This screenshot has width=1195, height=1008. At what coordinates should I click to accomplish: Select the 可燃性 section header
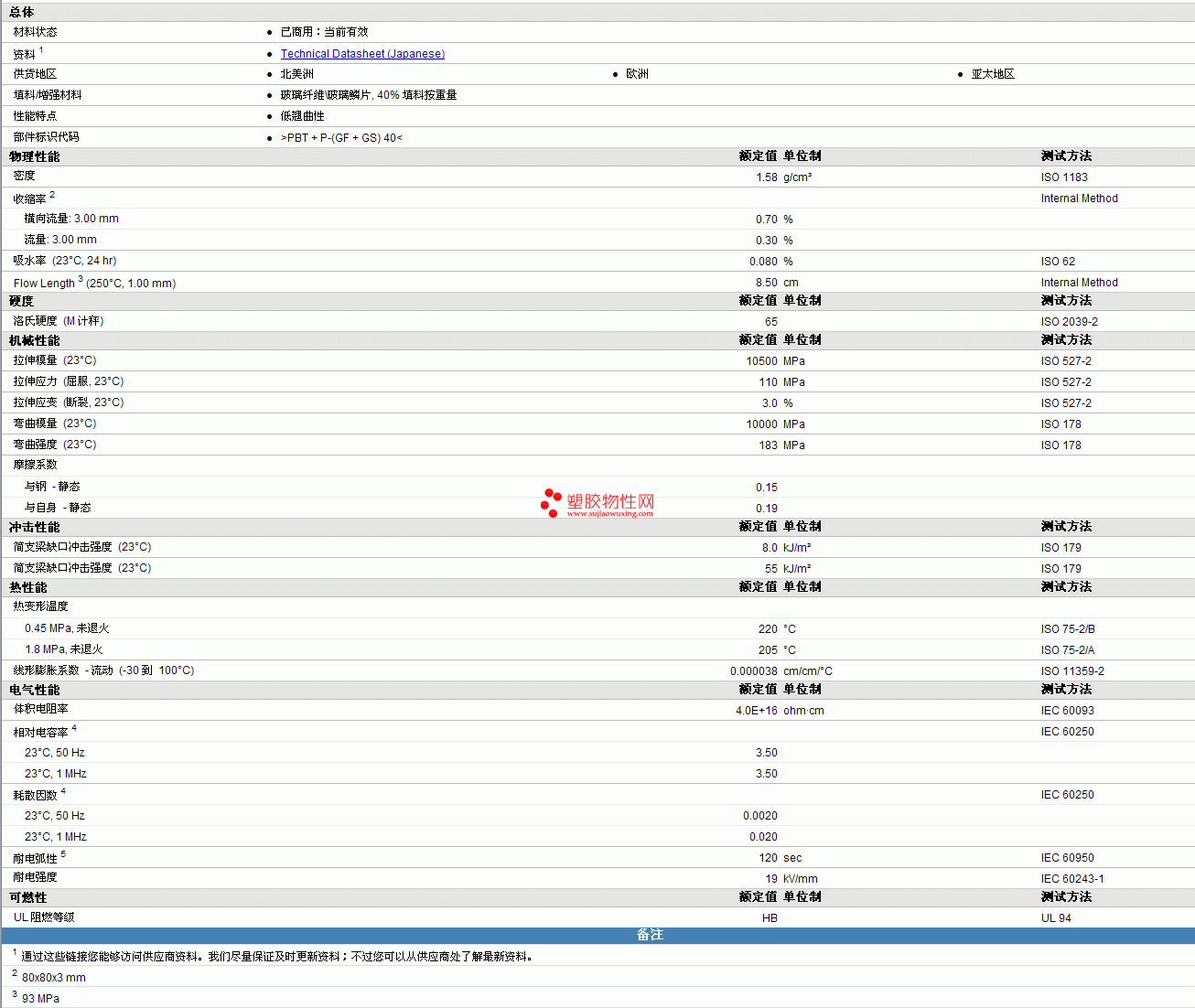(x=28, y=897)
